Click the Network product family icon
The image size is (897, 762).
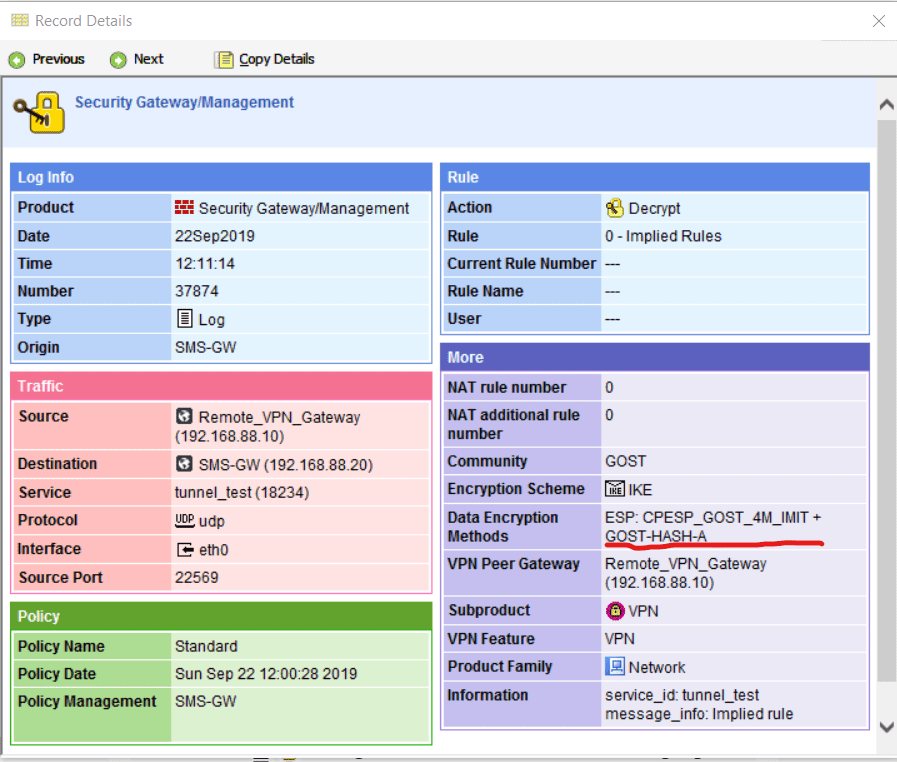tap(615, 667)
